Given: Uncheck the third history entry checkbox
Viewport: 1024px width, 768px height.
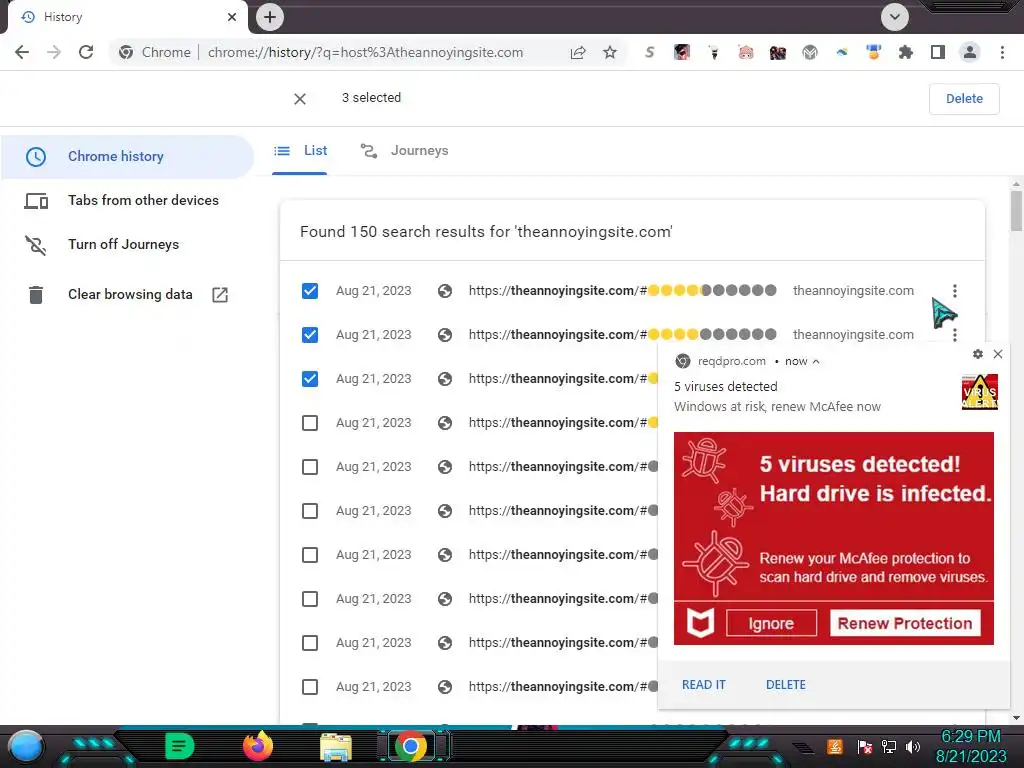Looking at the screenshot, I should point(310,379).
